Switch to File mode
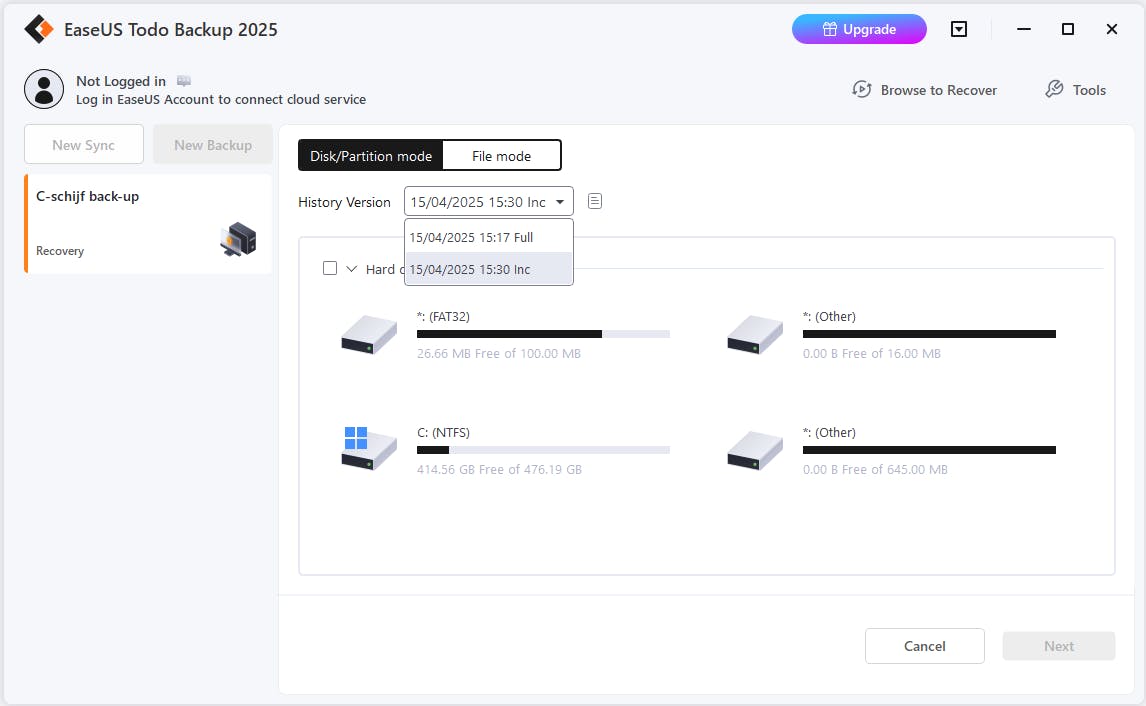 point(501,156)
